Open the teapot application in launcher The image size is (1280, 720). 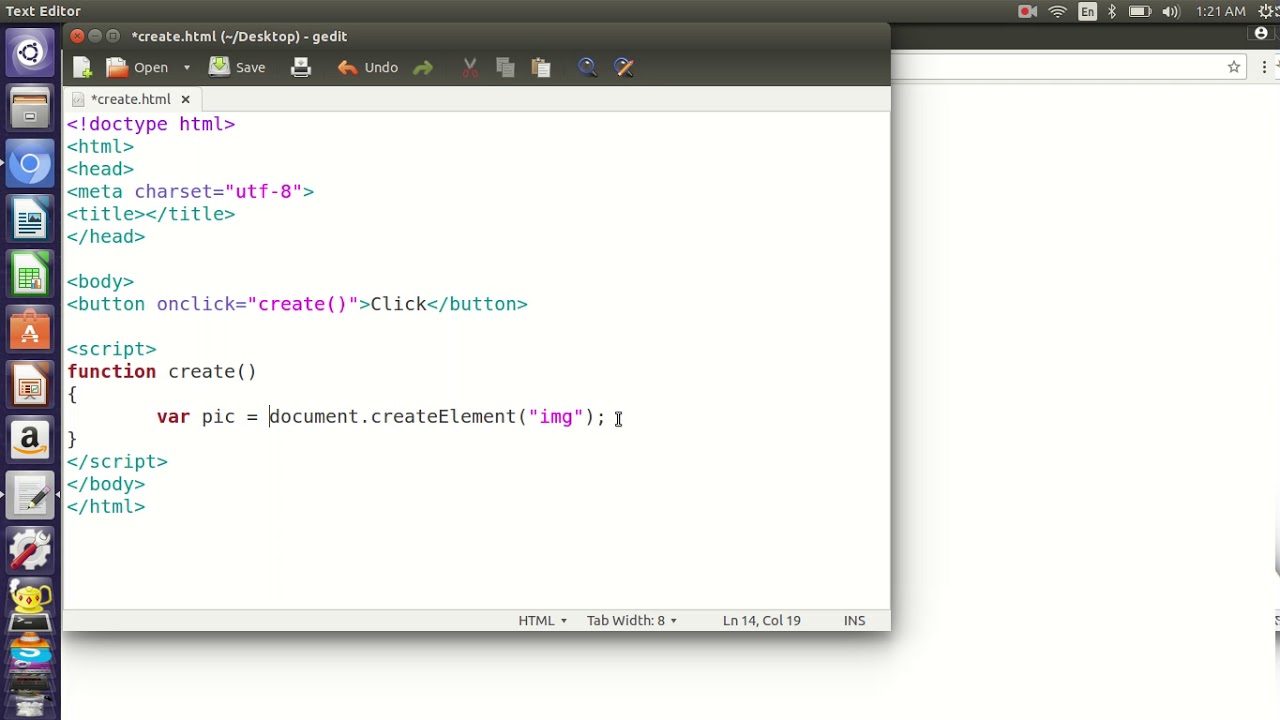coord(30,598)
